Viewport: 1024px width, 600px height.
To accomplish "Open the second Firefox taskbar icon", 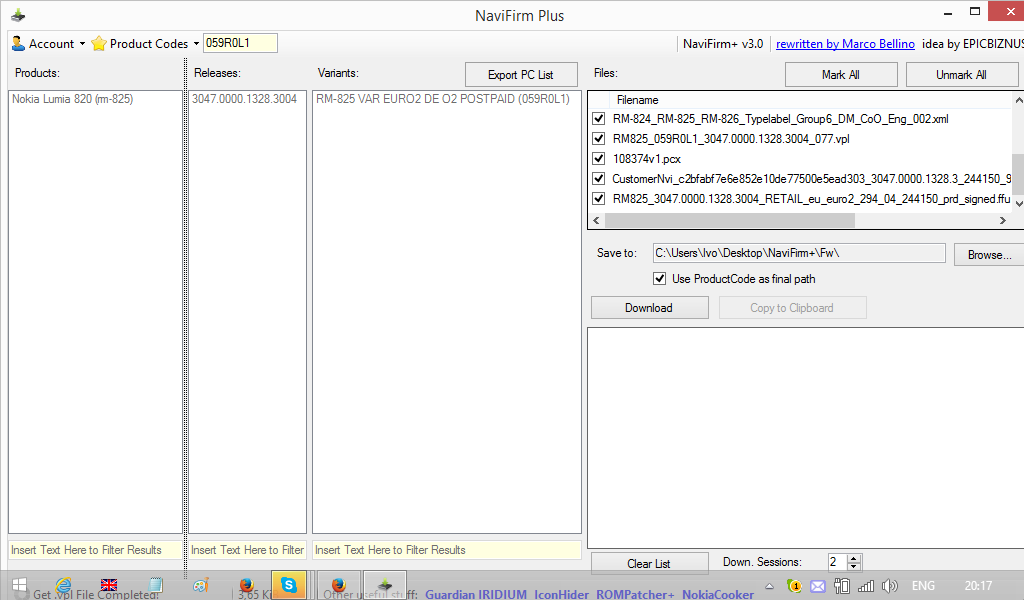I will pyautogui.click(x=338, y=585).
